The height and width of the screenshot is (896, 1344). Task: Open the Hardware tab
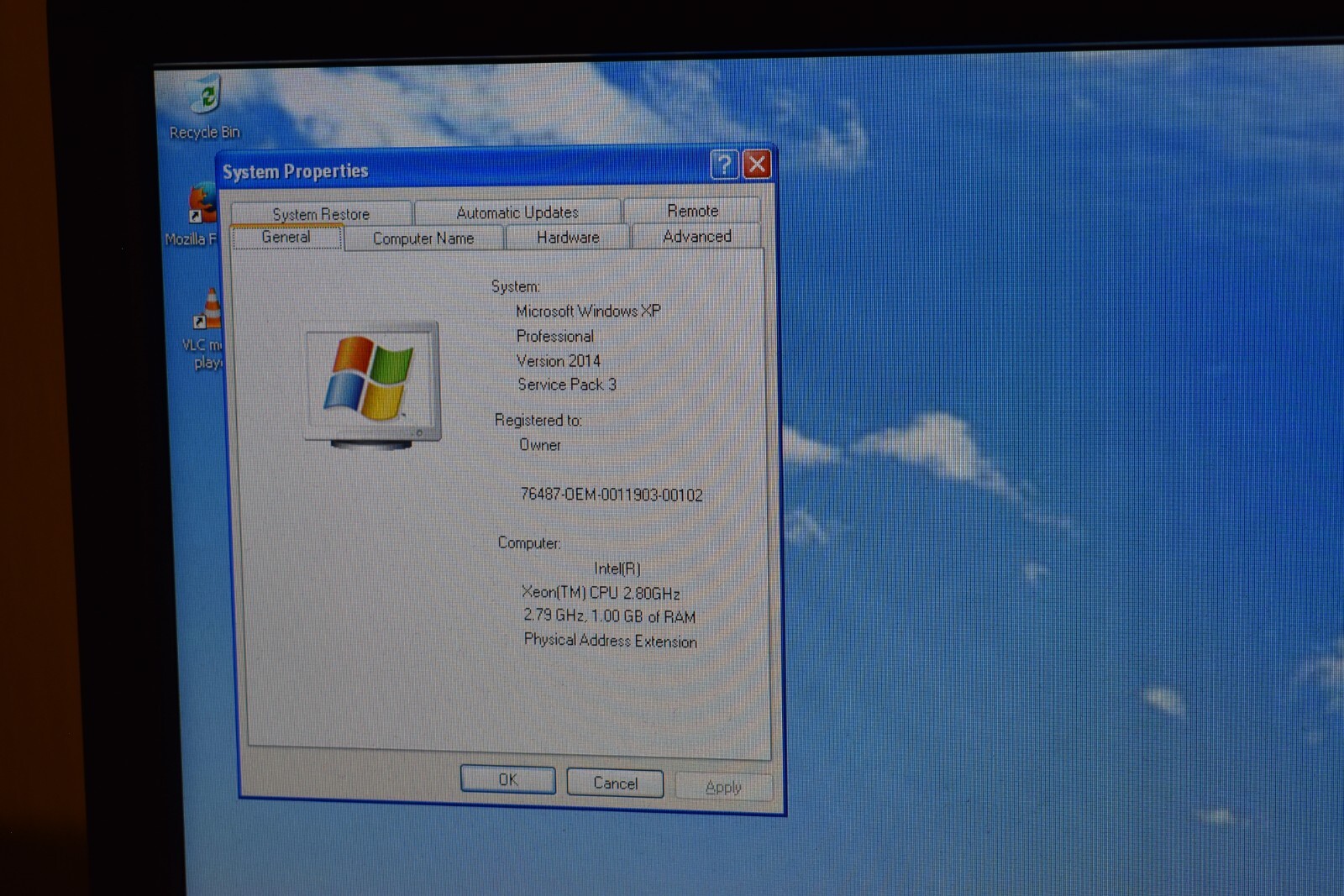click(x=568, y=238)
